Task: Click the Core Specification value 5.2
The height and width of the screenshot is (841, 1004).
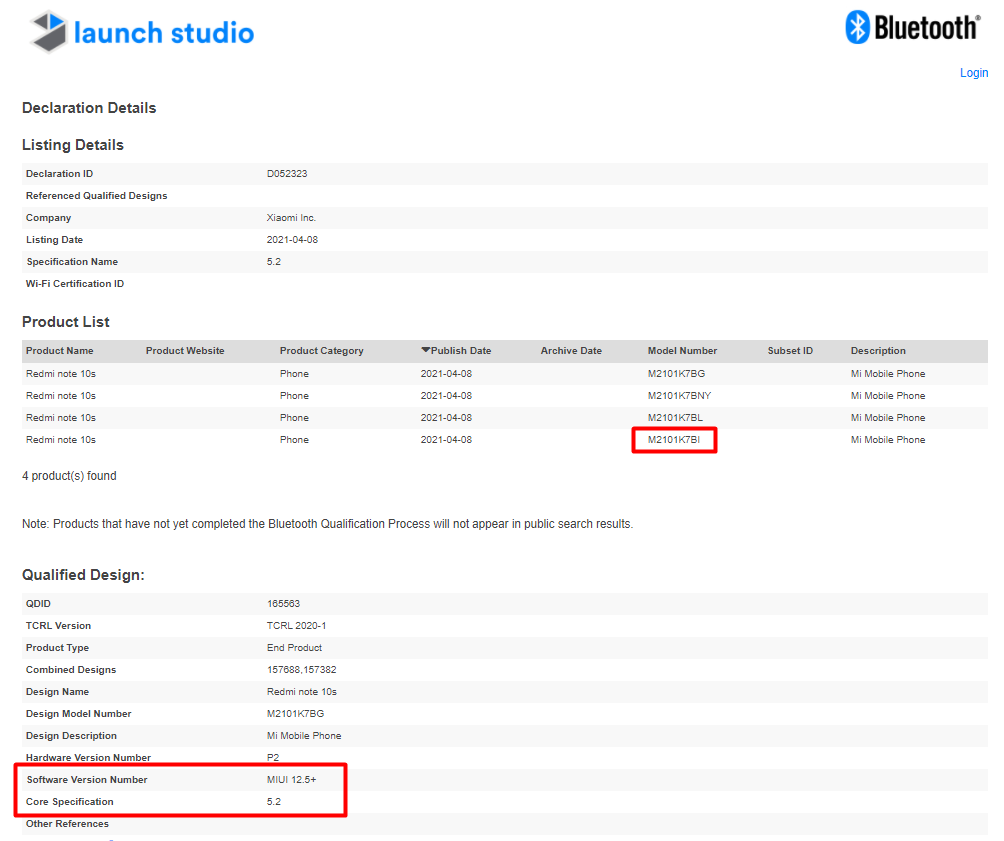Action: (x=269, y=801)
